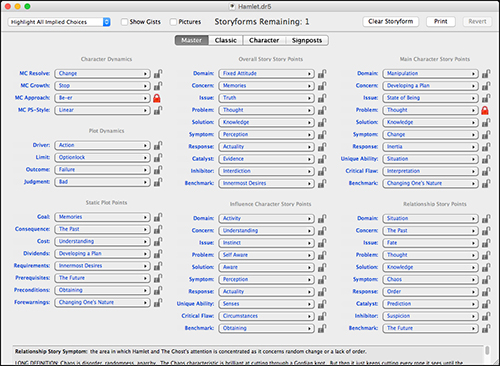Lock the Consequence static plot point
This screenshot has width=500, height=366.
(158, 229)
